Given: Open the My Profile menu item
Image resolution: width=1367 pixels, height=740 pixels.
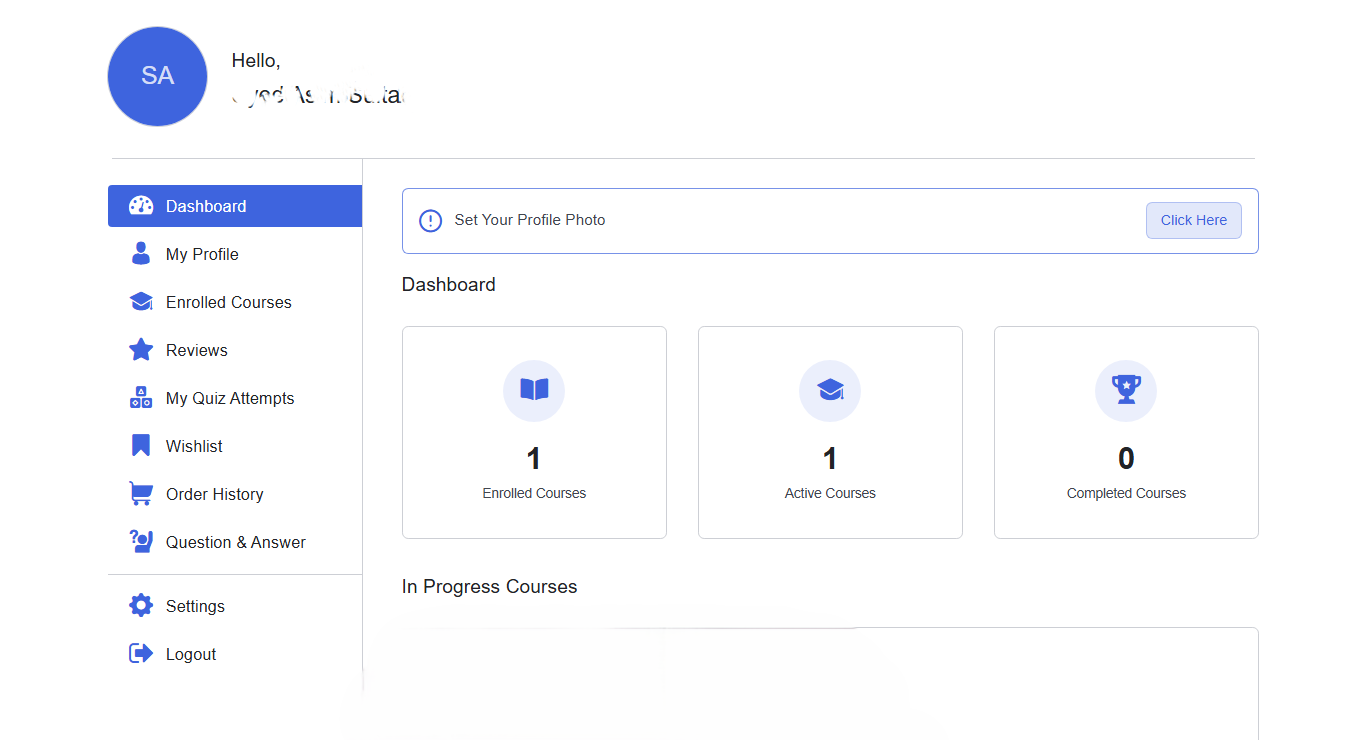Looking at the screenshot, I should 203,253.
